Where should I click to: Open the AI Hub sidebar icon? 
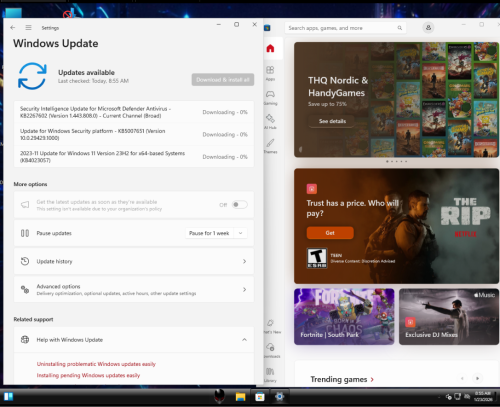pyautogui.click(x=270, y=121)
